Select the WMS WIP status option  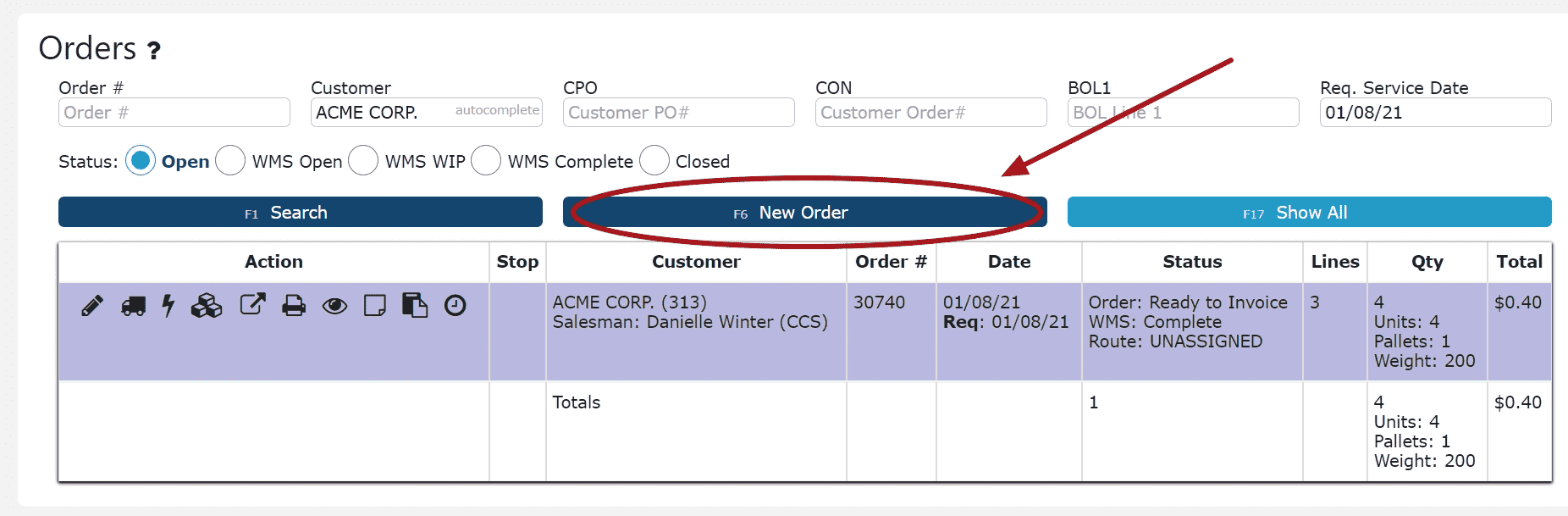(x=363, y=160)
